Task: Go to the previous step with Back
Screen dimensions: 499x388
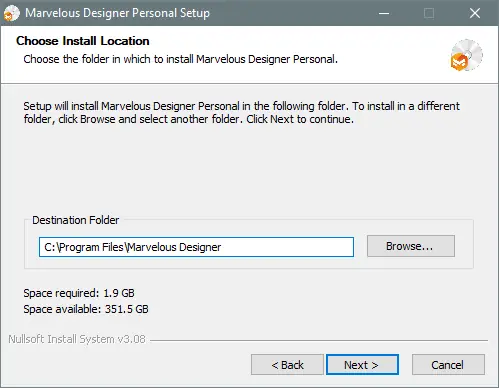Action: (287, 365)
